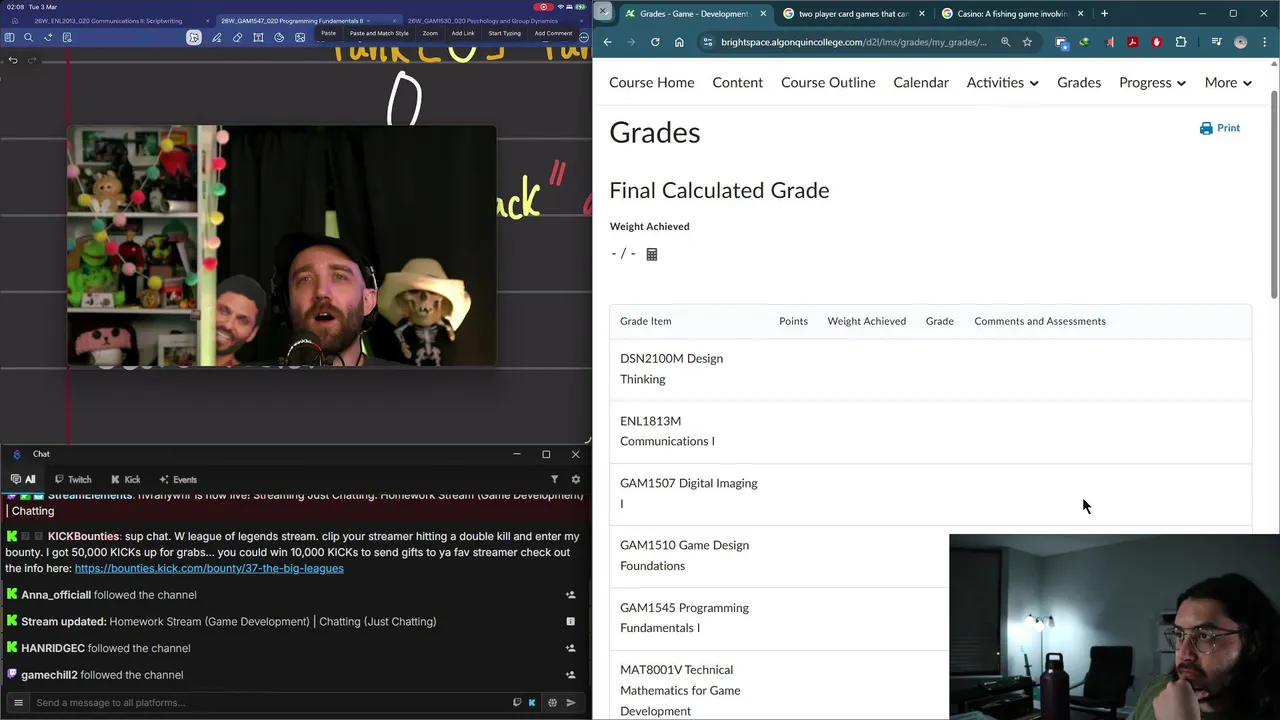Click the Adobe Acrobat extension icon
Image resolution: width=1280 pixels, height=720 pixels.
1132,42
